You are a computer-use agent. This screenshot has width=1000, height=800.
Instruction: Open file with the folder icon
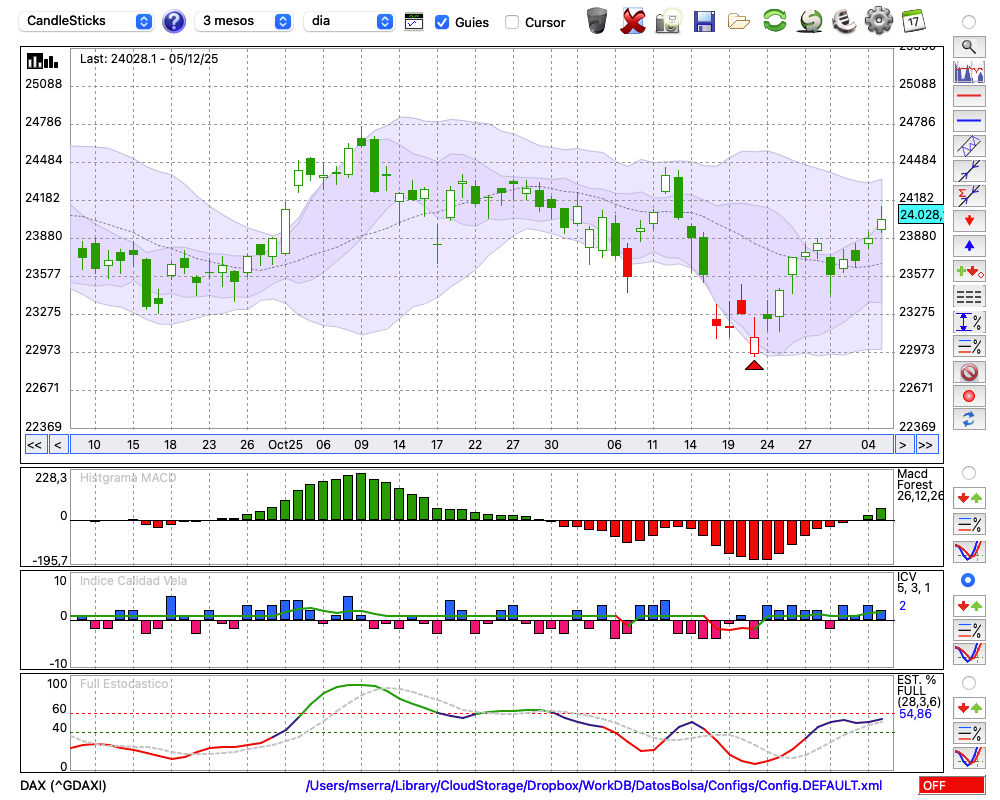point(739,22)
